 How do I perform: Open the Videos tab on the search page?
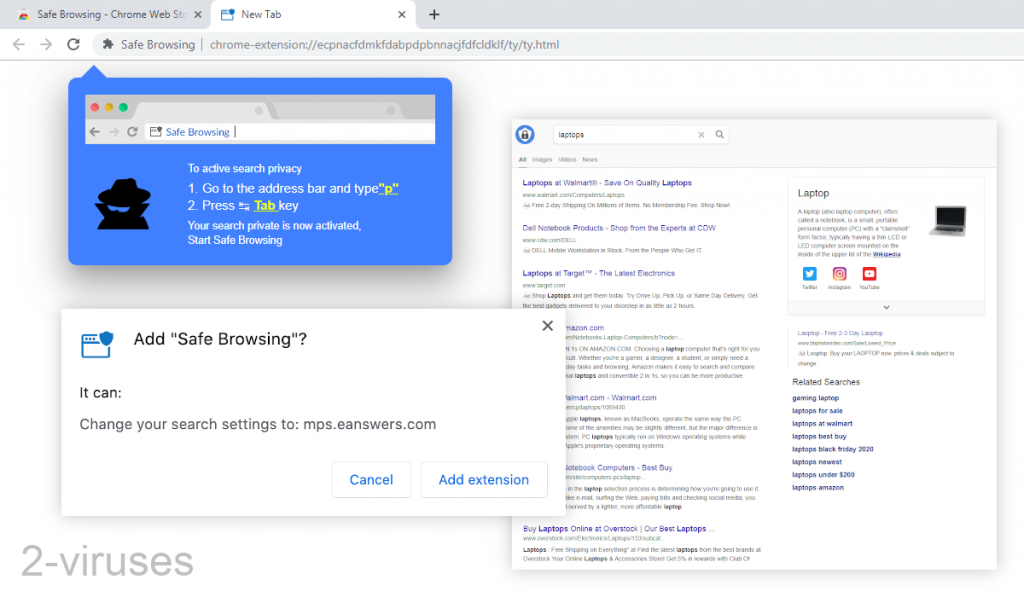pyautogui.click(x=567, y=159)
